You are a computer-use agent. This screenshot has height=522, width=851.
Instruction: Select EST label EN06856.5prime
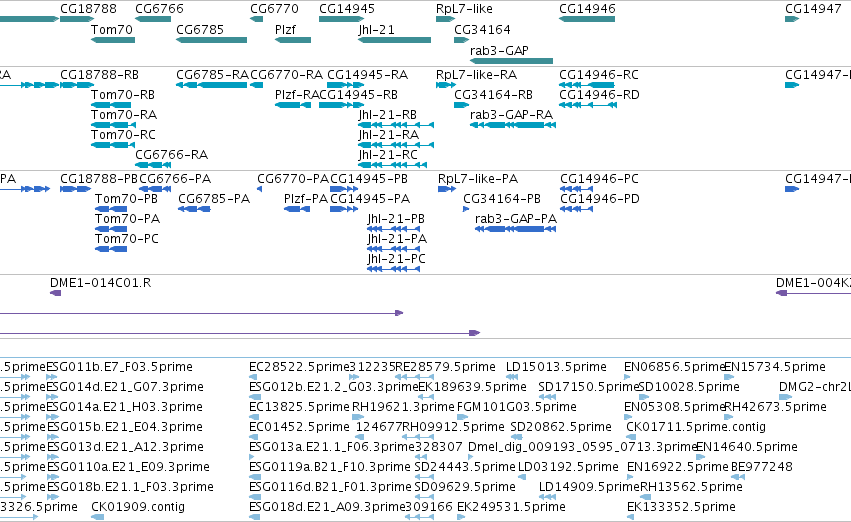tap(675, 367)
